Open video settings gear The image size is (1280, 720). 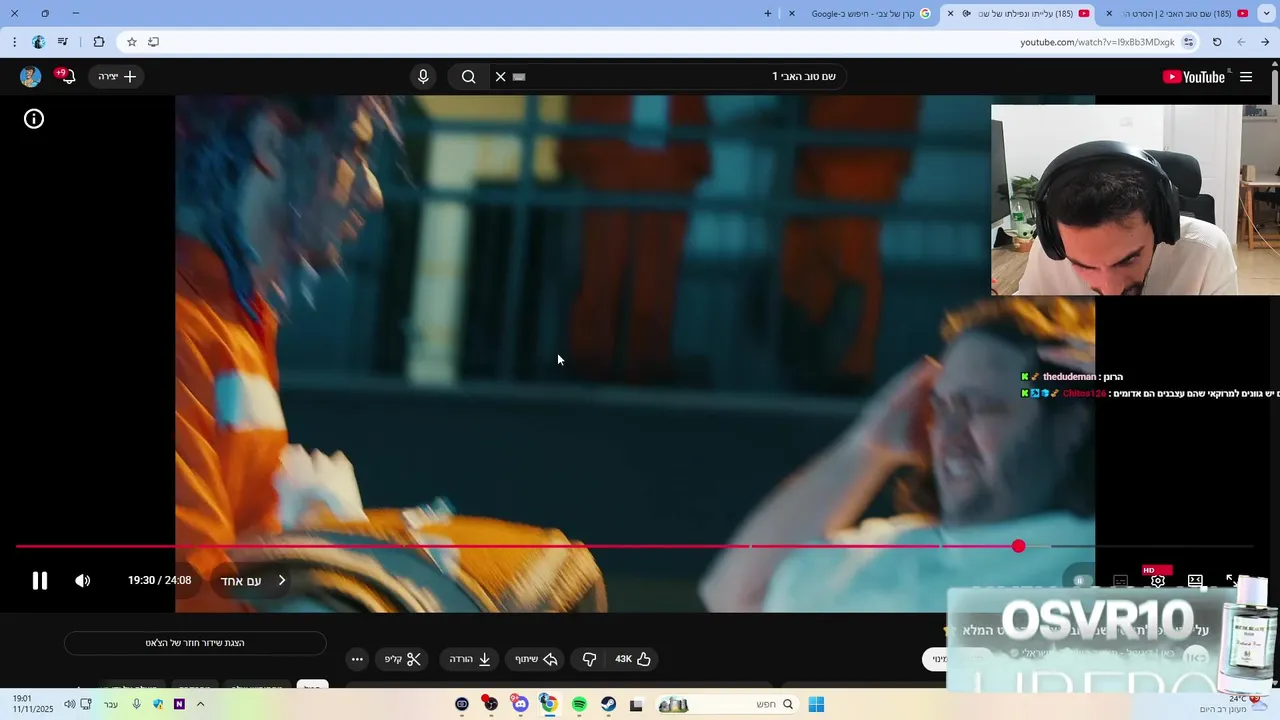click(x=1158, y=580)
